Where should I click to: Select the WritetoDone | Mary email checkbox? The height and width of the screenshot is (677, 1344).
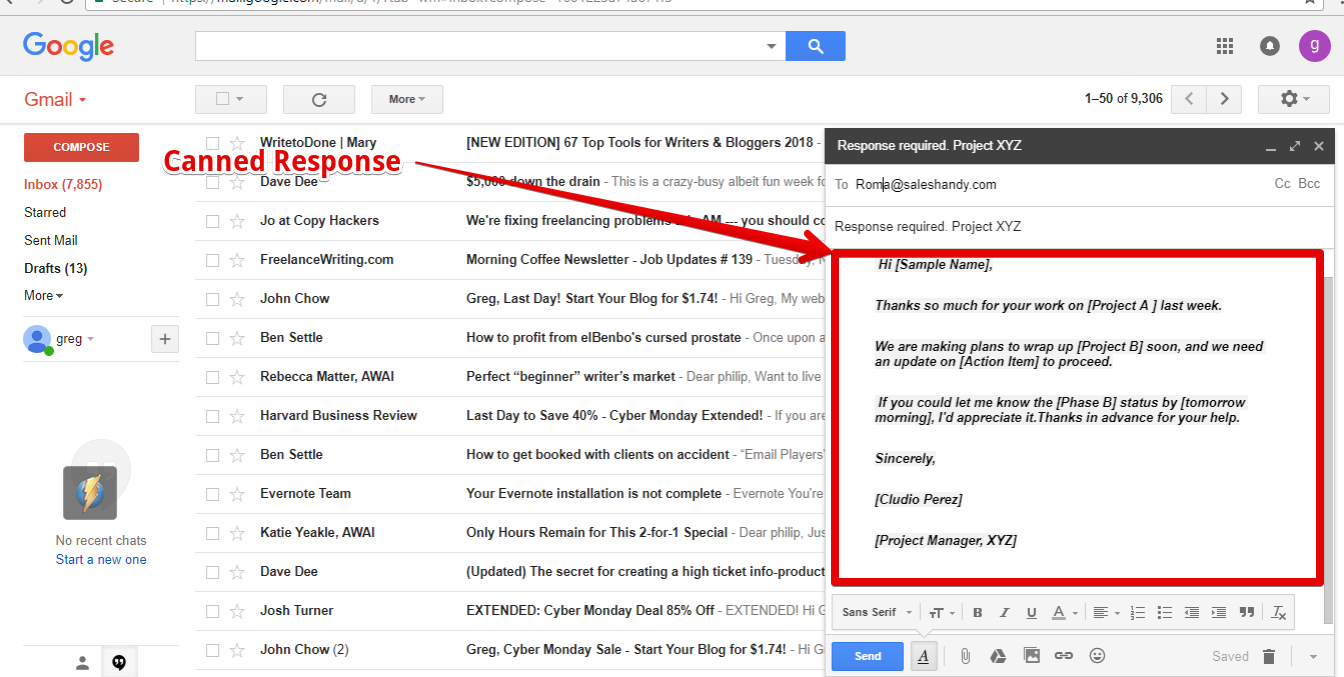212,143
